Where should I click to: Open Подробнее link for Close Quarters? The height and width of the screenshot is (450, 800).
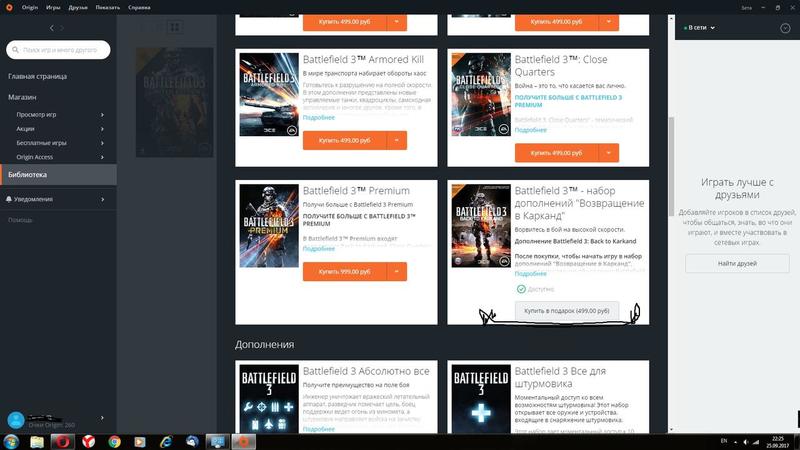click(531, 130)
